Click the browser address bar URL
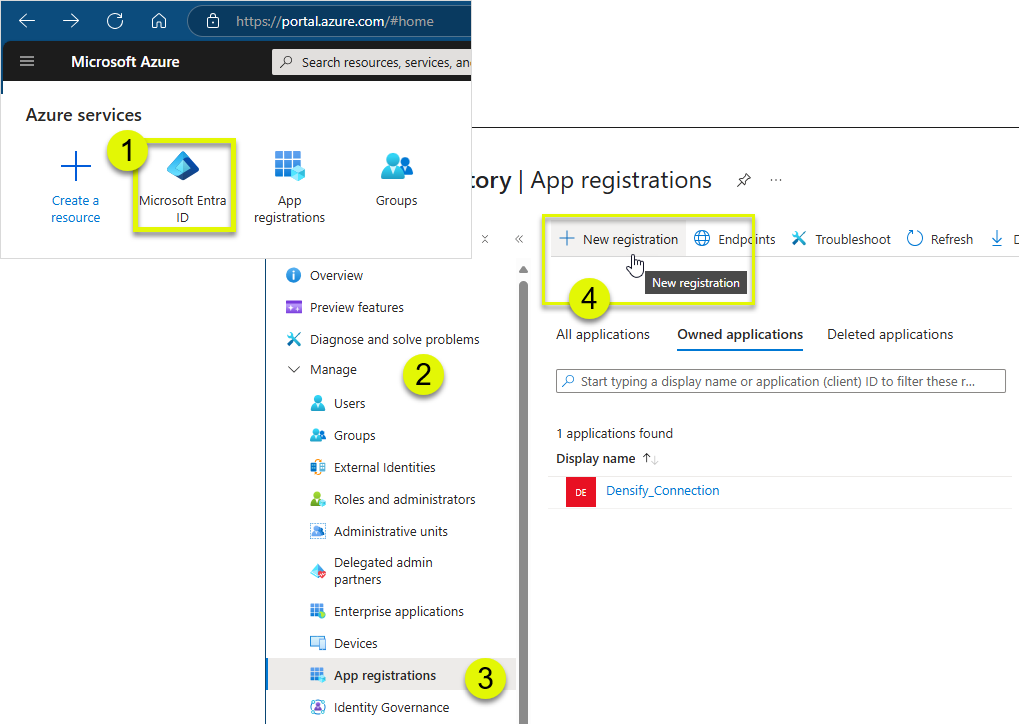1019x724 pixels. (335, 21)
